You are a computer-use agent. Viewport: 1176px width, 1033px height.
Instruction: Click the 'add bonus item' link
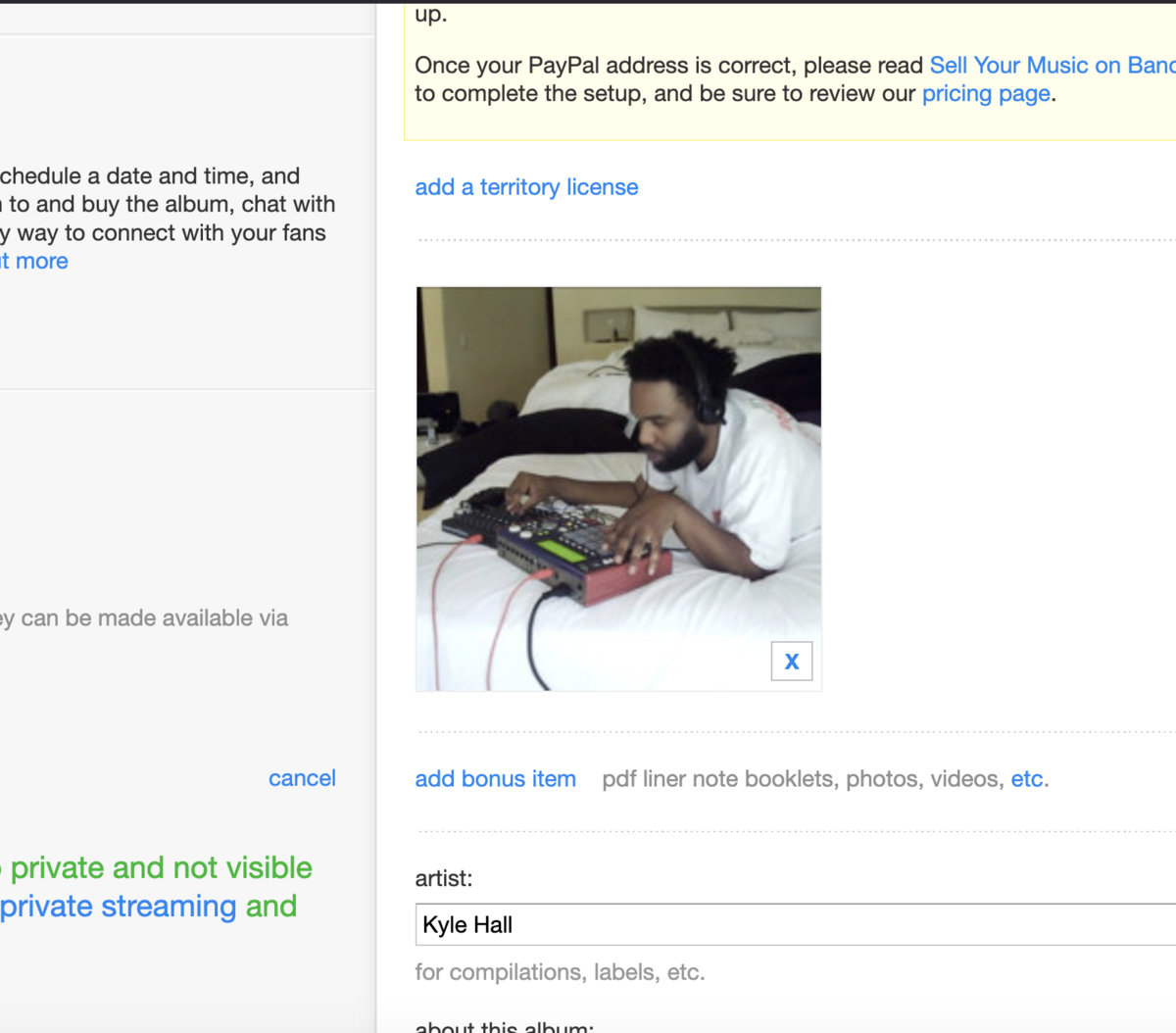[x=495, y=779]
